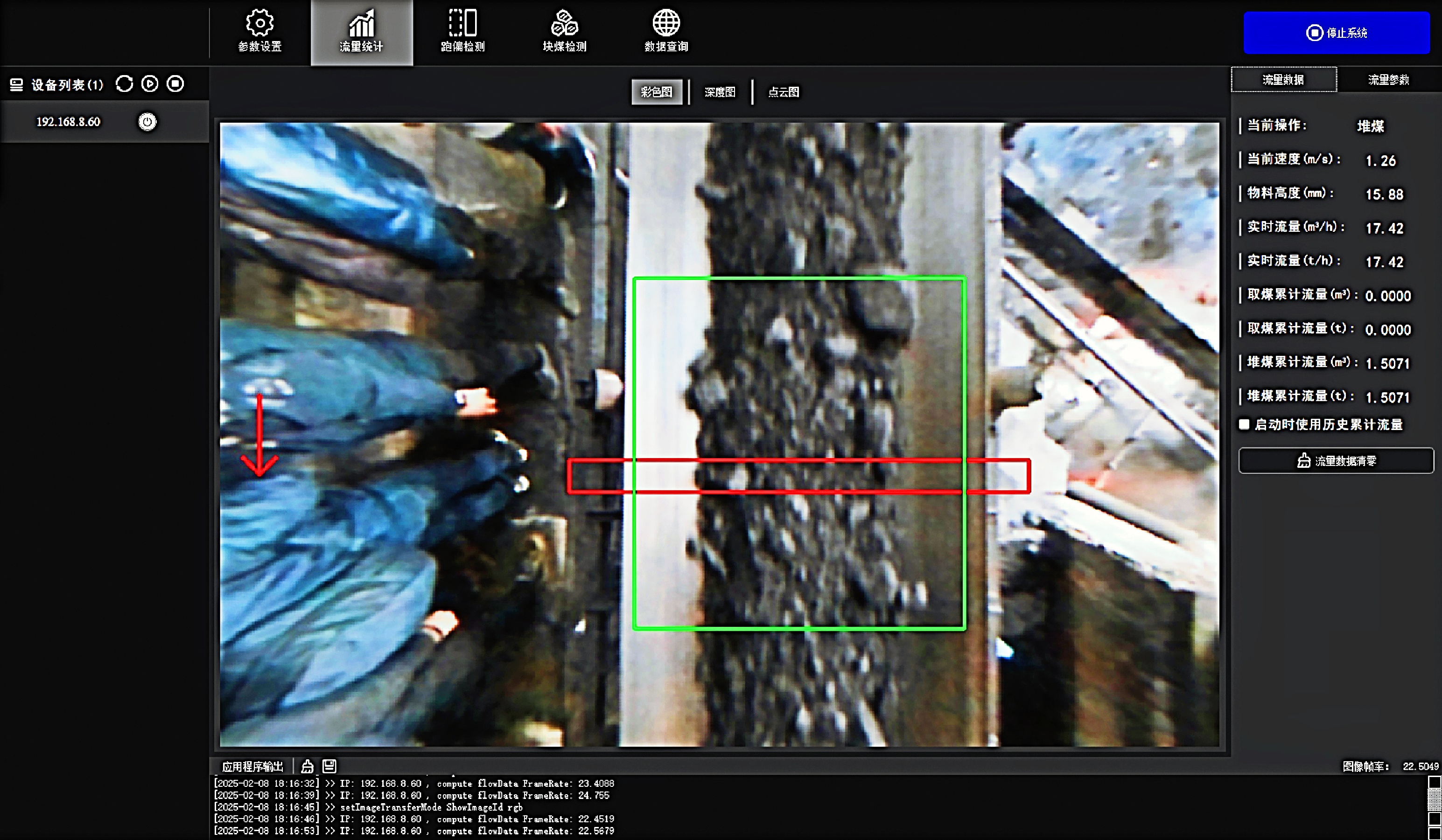Switch view to 深度图 depth image
This screenshot has width=1442, height=840.
[x=719, y=92]
